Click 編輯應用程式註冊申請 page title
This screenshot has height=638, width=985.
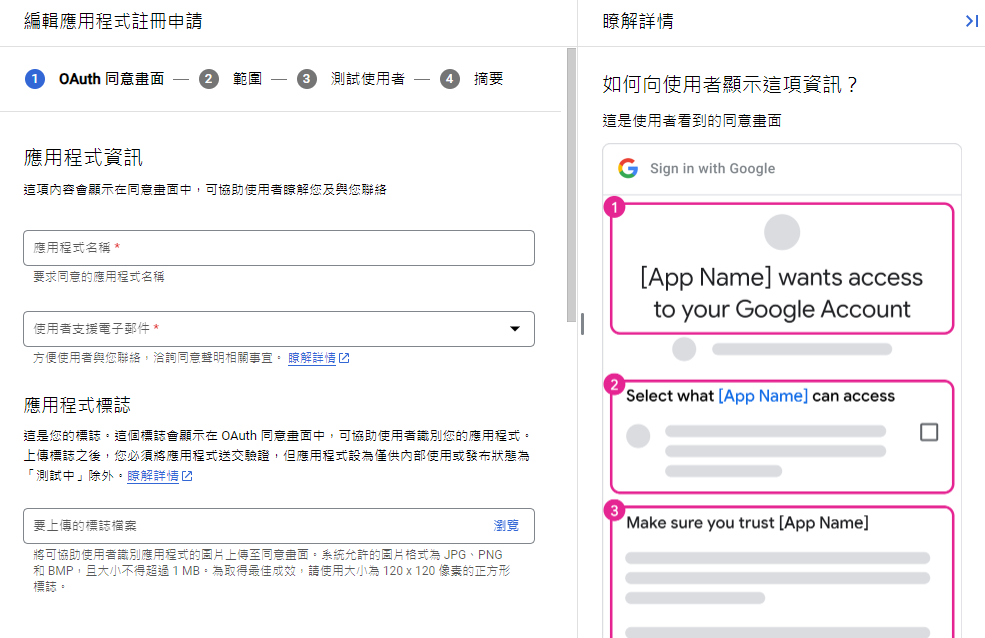[x=113, y=21]
